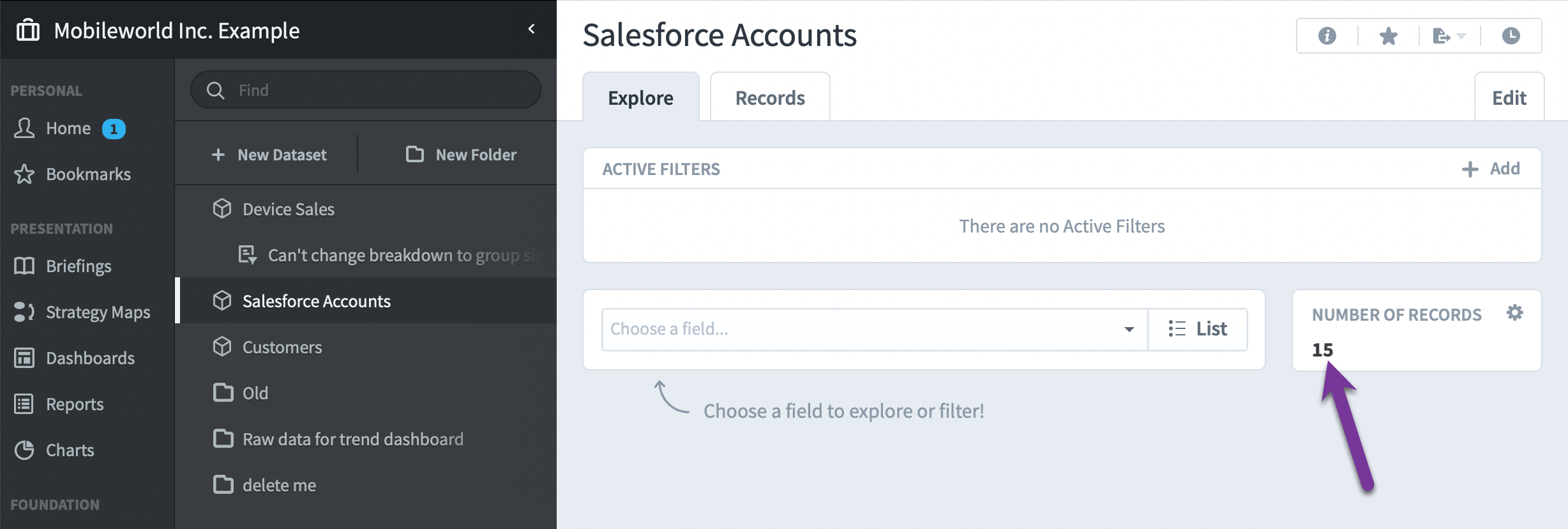The height and width of the screenshot is (529, 1568).
Task: Click the folder icon beside New Folder
Action: (x=415, y=154)
